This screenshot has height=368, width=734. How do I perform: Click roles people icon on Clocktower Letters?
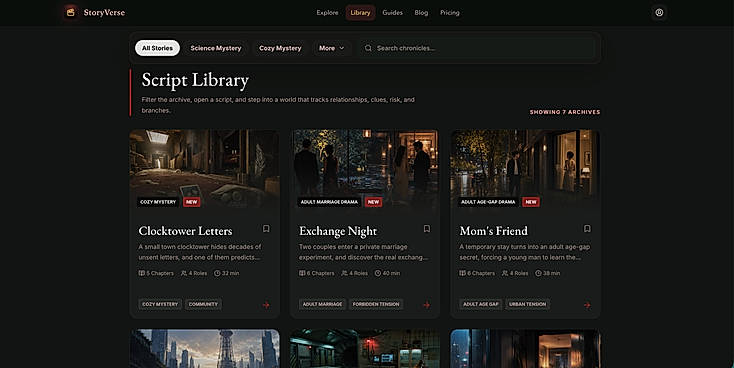pyautogui.click(x=184, y=273)
